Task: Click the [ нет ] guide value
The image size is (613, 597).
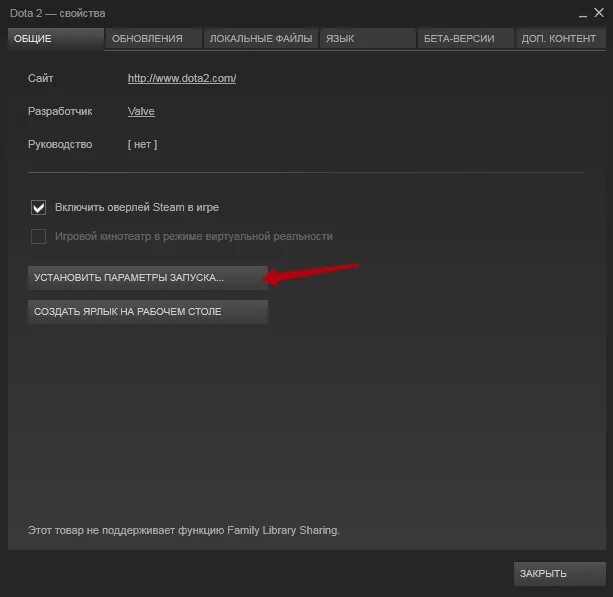Action: point(142,145)
